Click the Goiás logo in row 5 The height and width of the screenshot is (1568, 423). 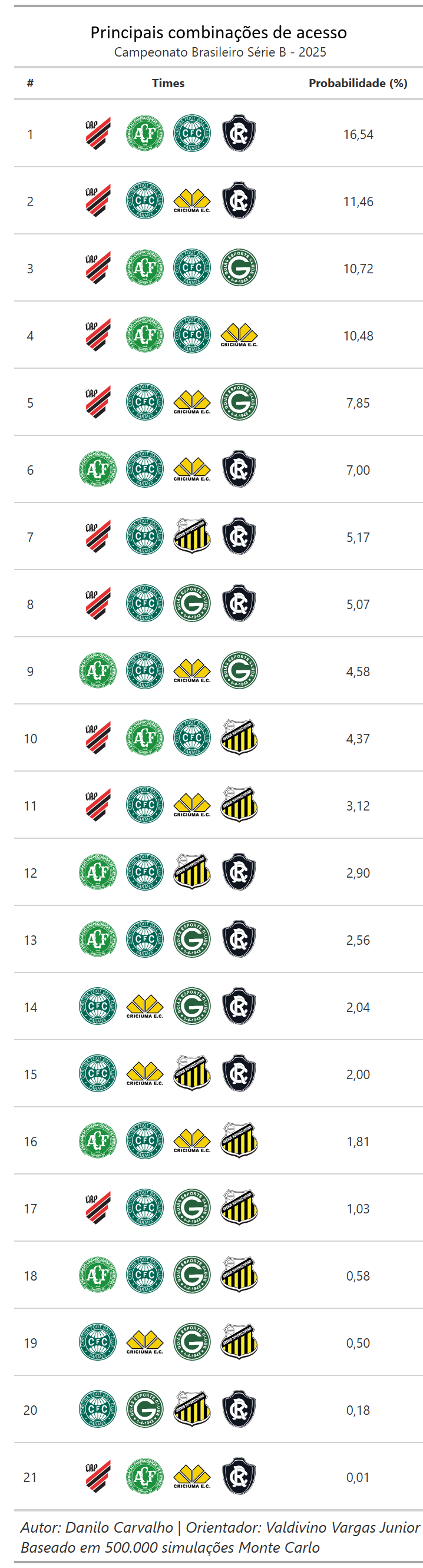pos(239,402)
